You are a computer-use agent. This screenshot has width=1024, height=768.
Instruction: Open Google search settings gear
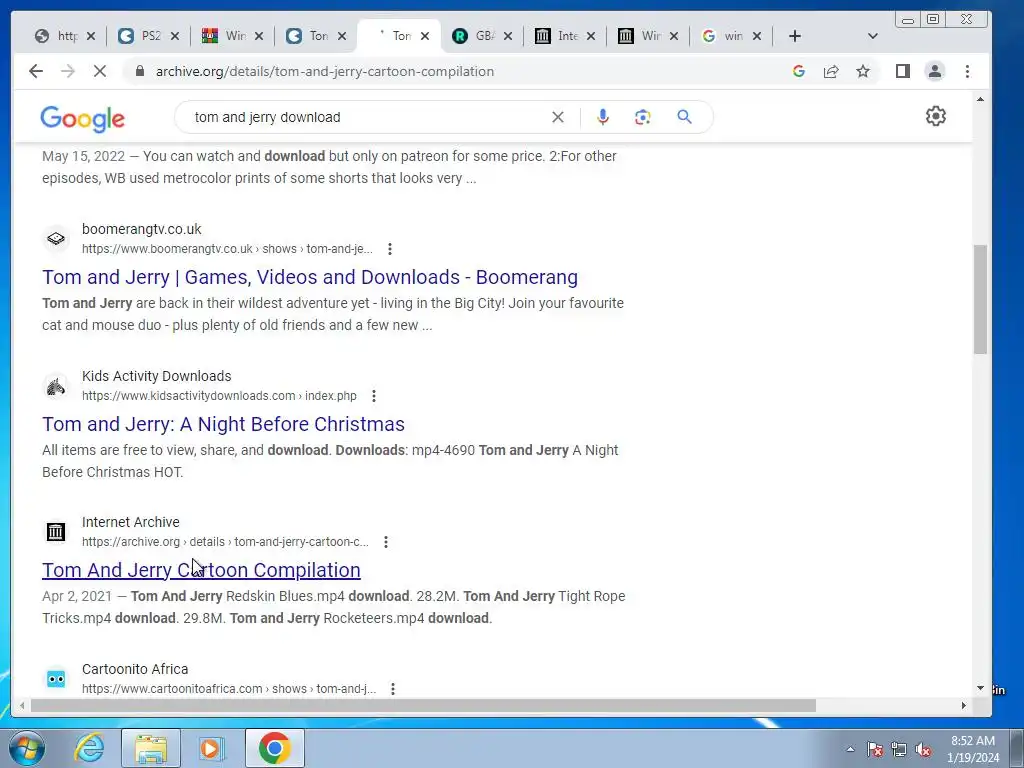(935, 116)
